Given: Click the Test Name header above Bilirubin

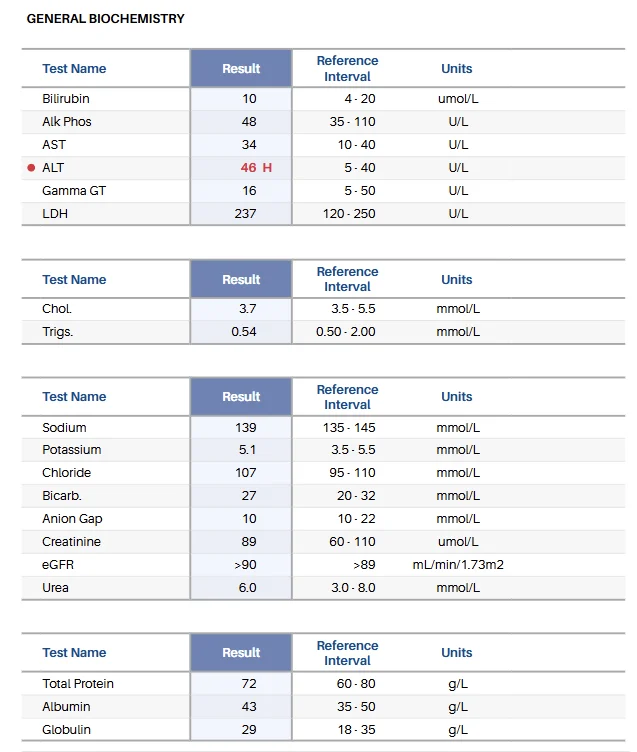Looking at the screenshot, I should (x=74, y=69).
